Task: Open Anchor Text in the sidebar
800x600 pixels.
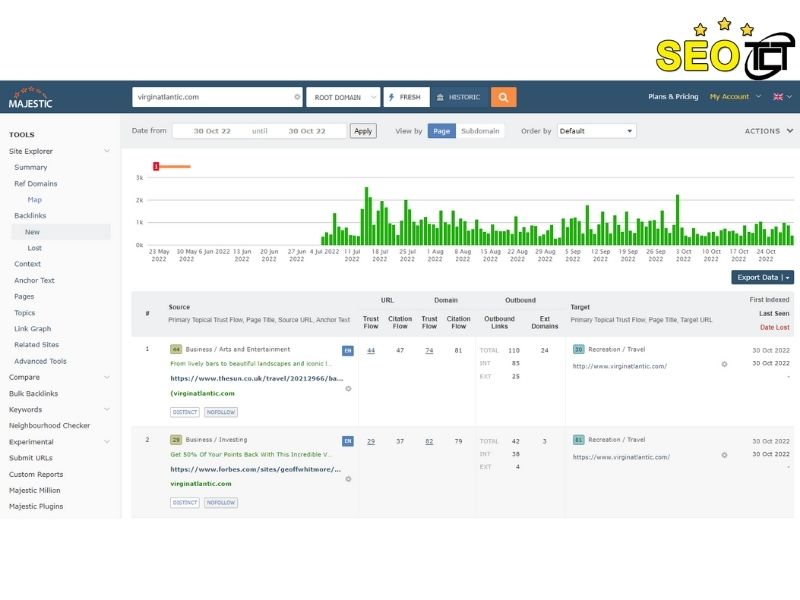Action: point(34,280)
